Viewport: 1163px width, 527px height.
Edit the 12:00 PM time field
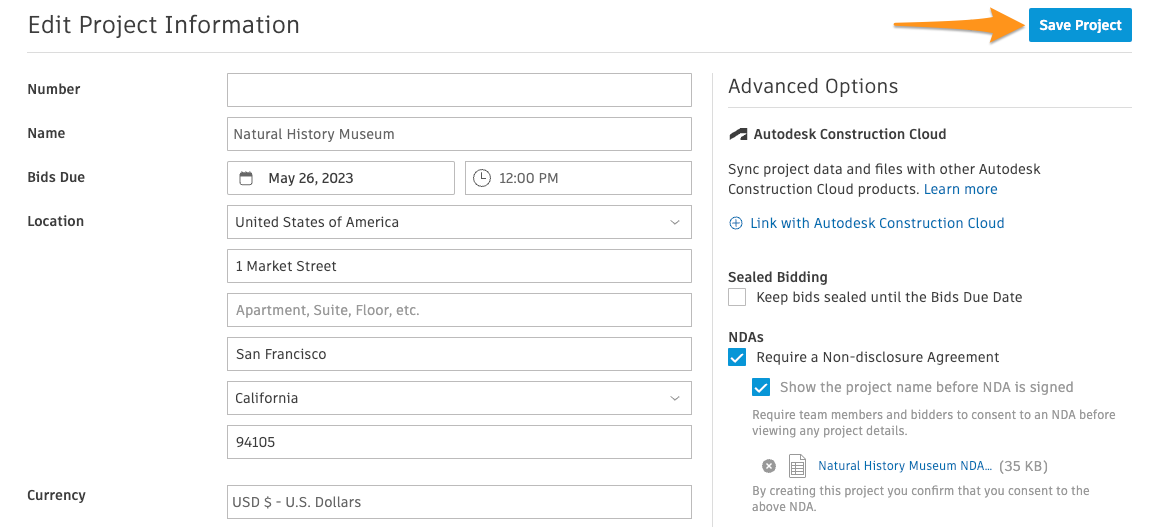579,178
